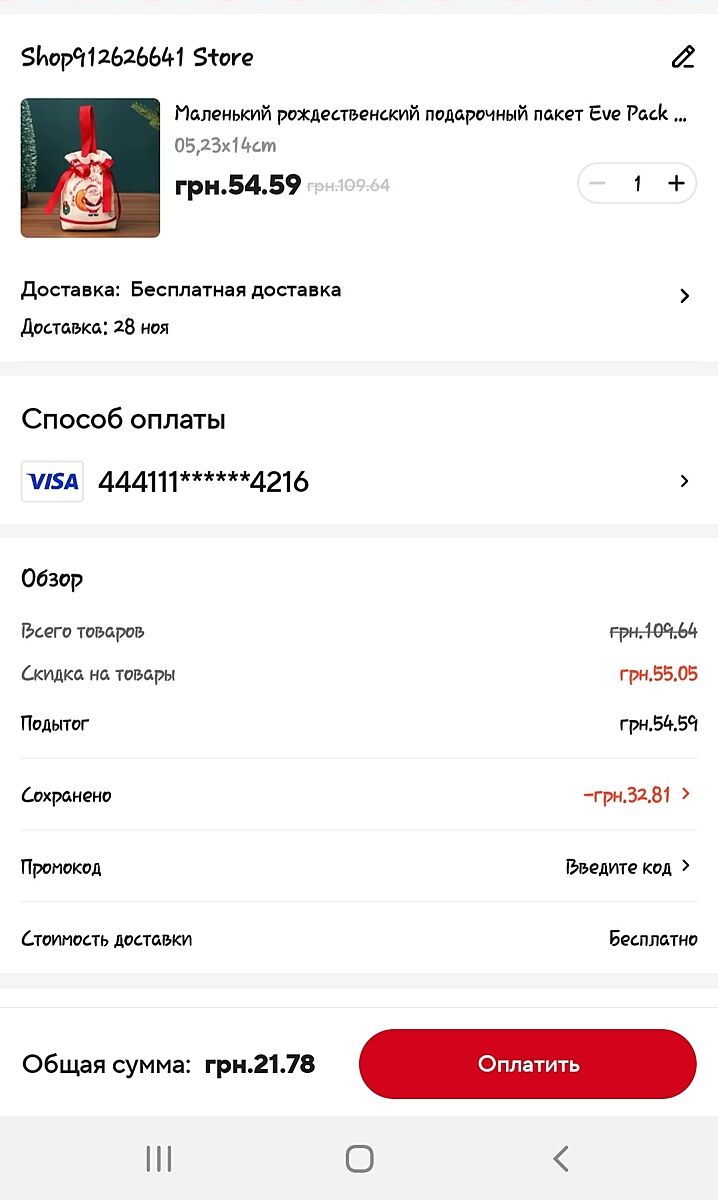Increase item quantity with plus button
Screen dimensions: 718x1200
pos(677,183)
